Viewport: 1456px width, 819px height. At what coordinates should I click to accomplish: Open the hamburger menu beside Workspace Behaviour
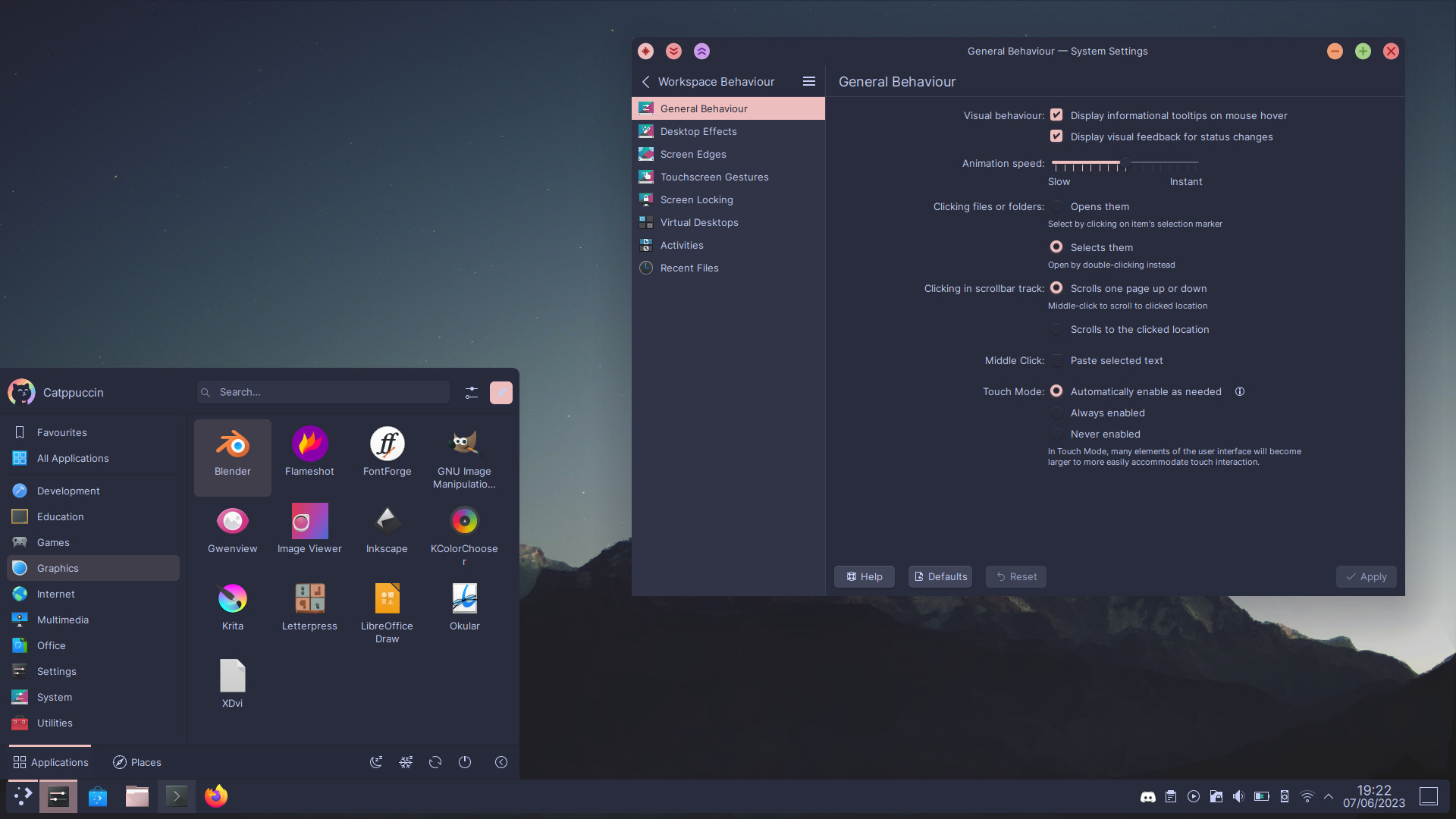[808, 81]
